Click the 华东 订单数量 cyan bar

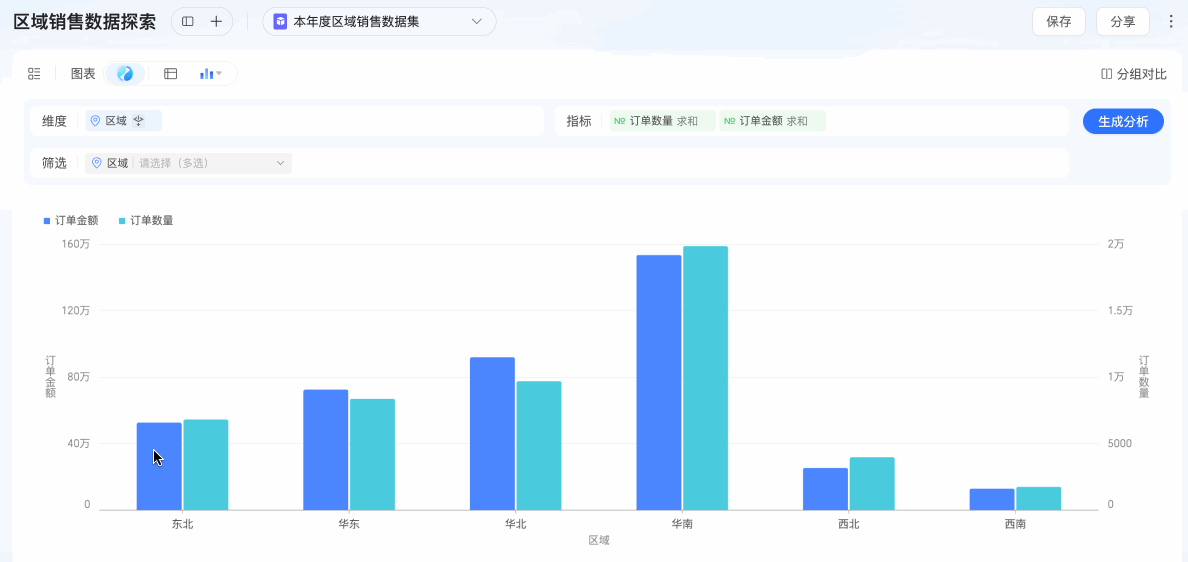click(372, 454)
